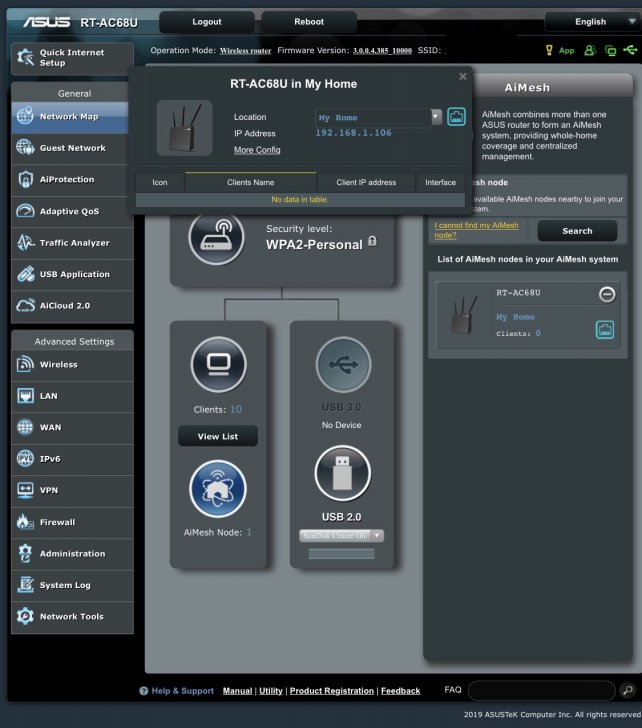Click the lock icon beside WPA2-Personal
642x728 pixels.
click(x=372, y=241)
